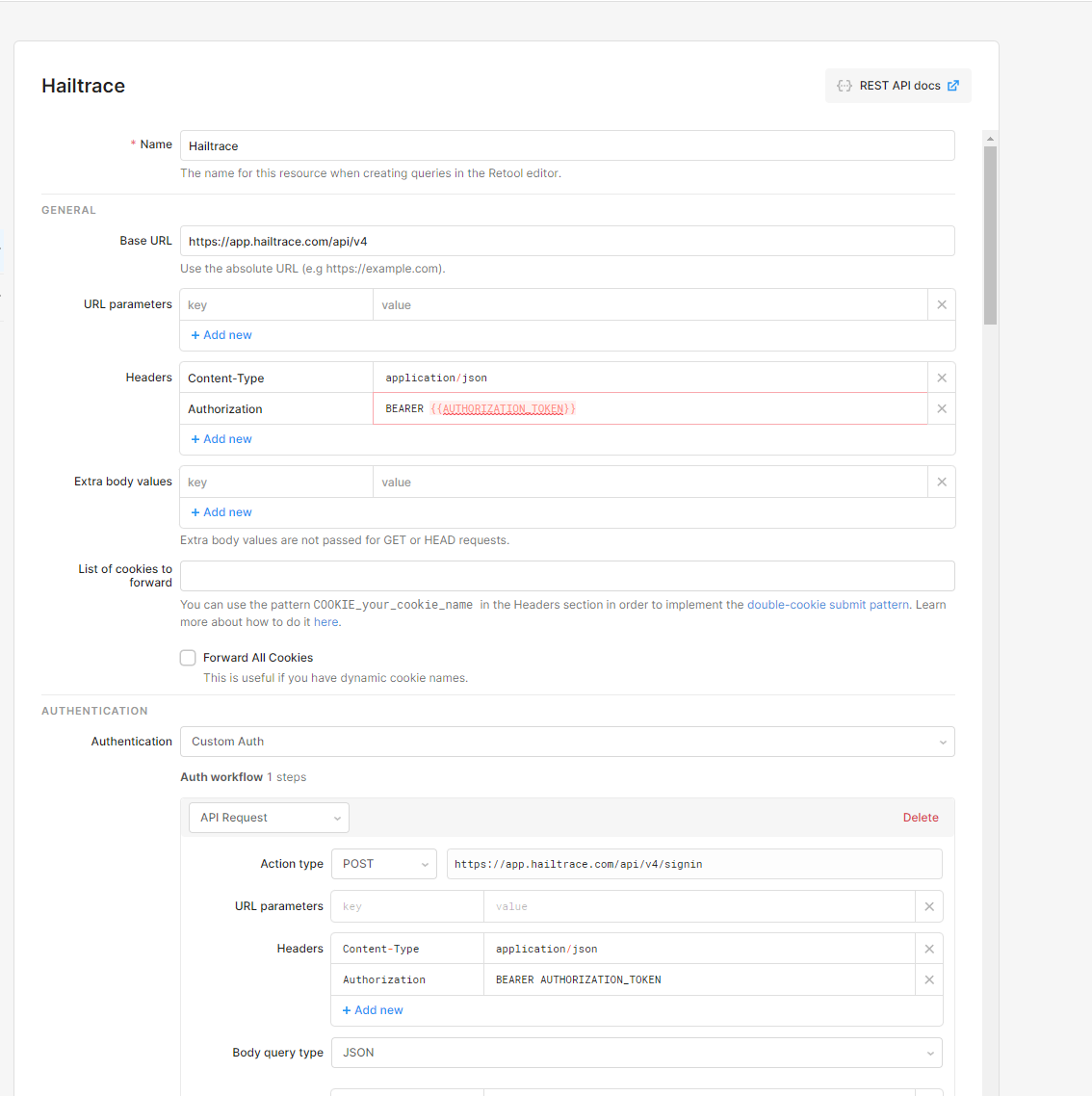Screen dimensions: 1092x1096
Task: Remove the Content-Type header row in General
Action: [942, 378]
